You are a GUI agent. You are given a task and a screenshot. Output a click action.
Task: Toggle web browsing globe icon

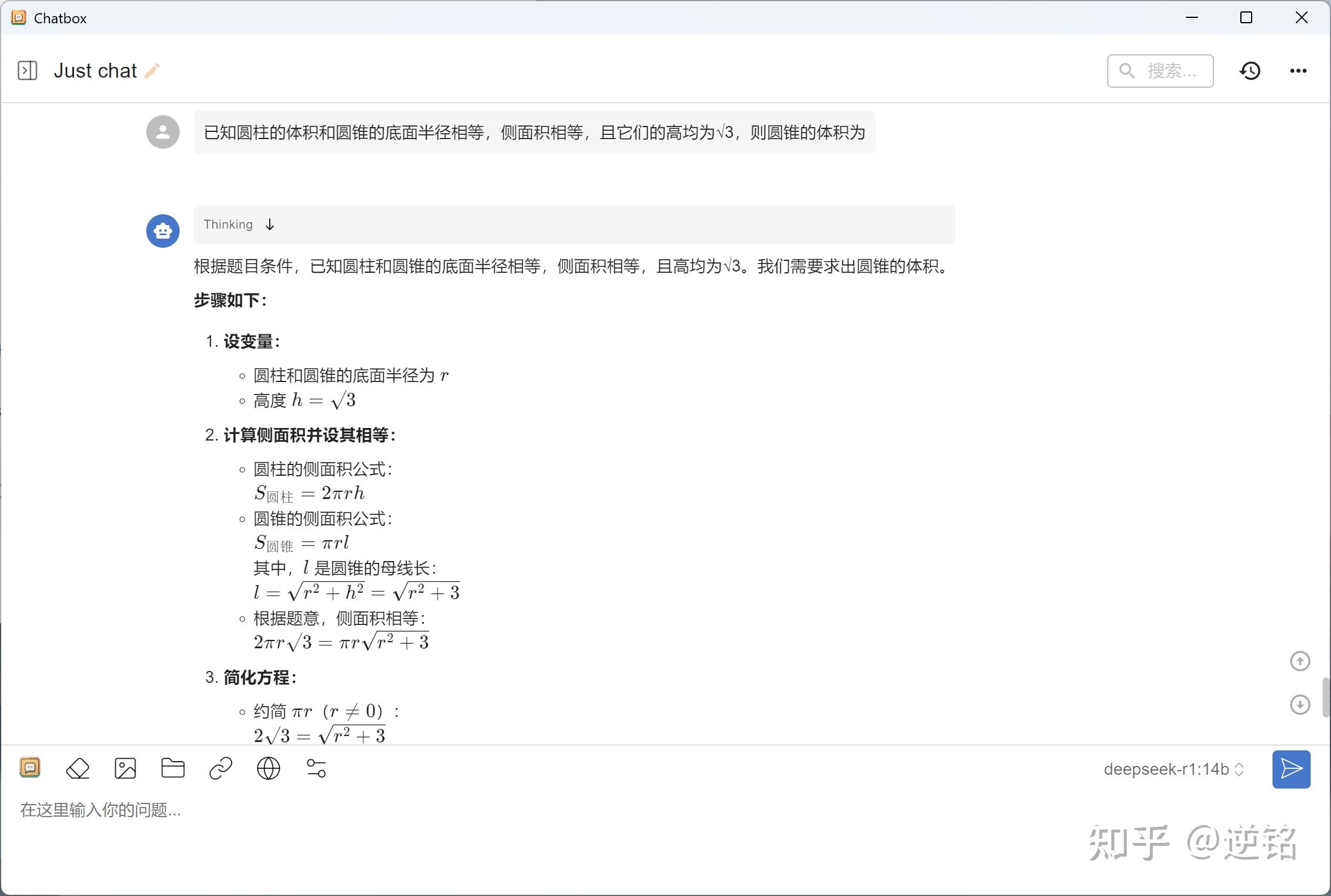[269, 768]
